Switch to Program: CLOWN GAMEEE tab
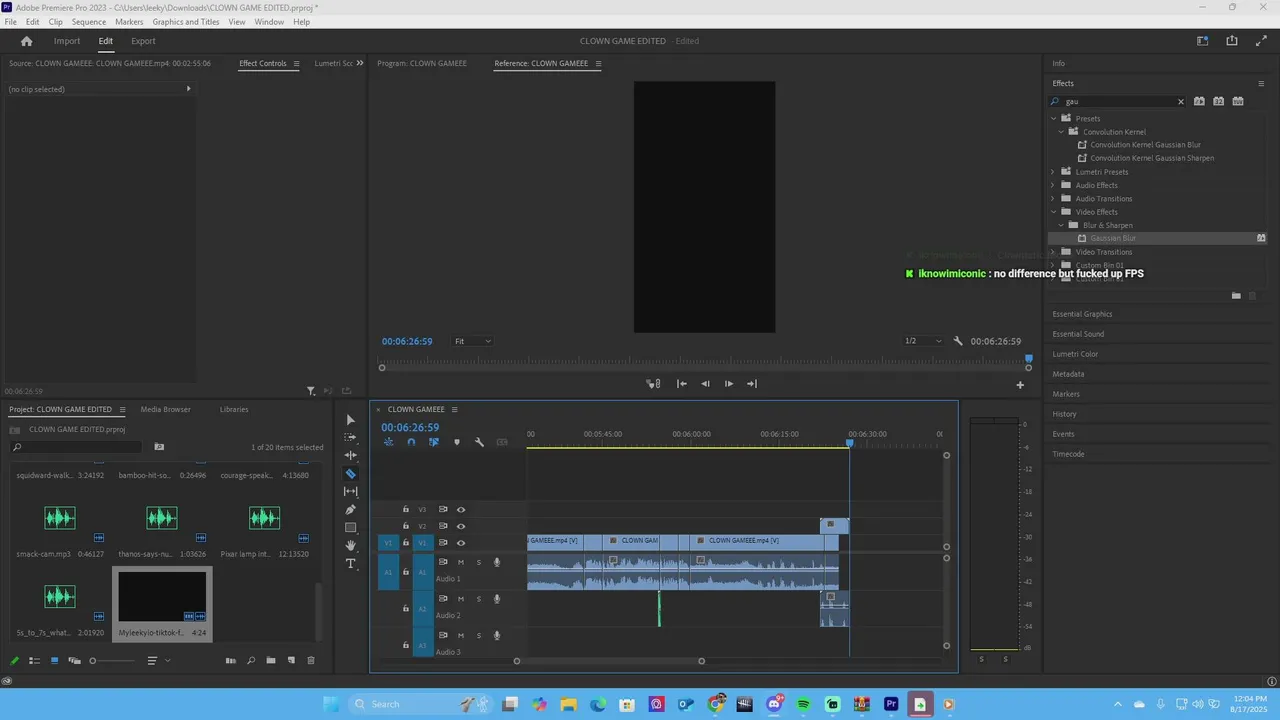The image size is (1280, 720). 422,63
